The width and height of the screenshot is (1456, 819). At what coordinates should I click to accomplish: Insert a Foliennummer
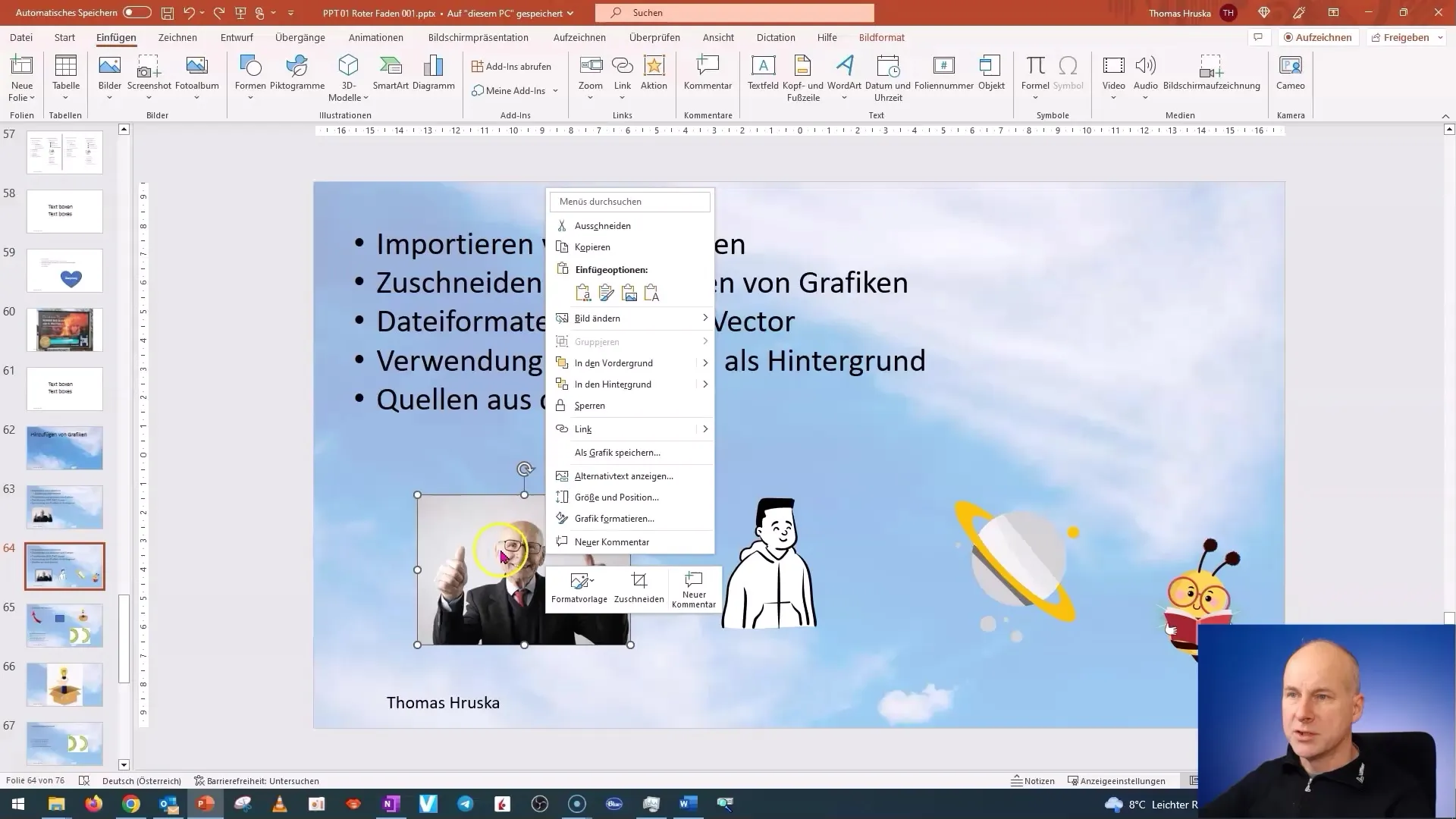(x=944, y=74)
